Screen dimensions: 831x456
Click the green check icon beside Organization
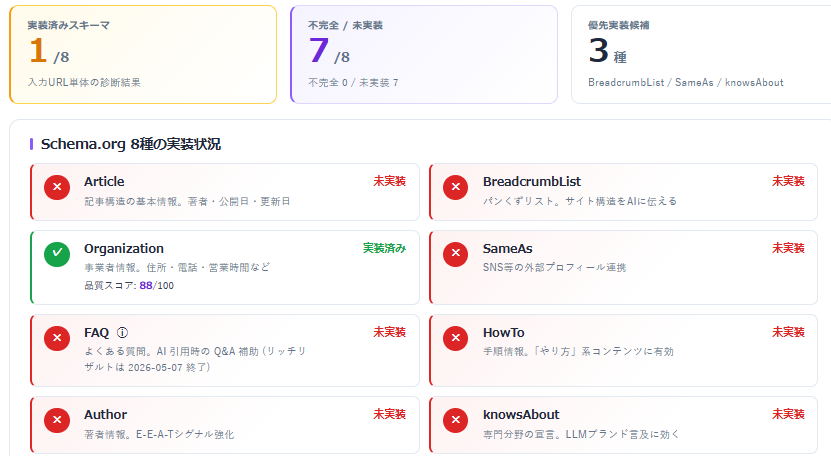[x=57, y=254]
